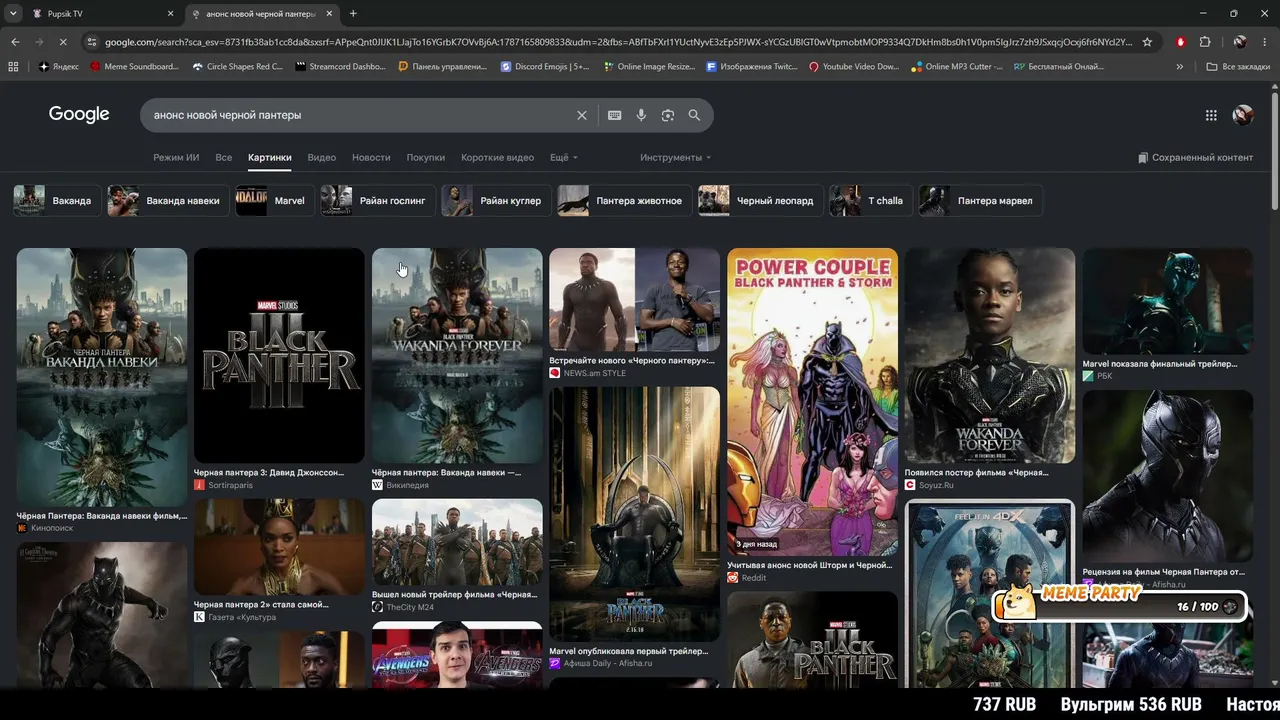Open the Википедия Wakanda Forever poster
Screen dimensions: 1280x720
(x=457, y=355)
